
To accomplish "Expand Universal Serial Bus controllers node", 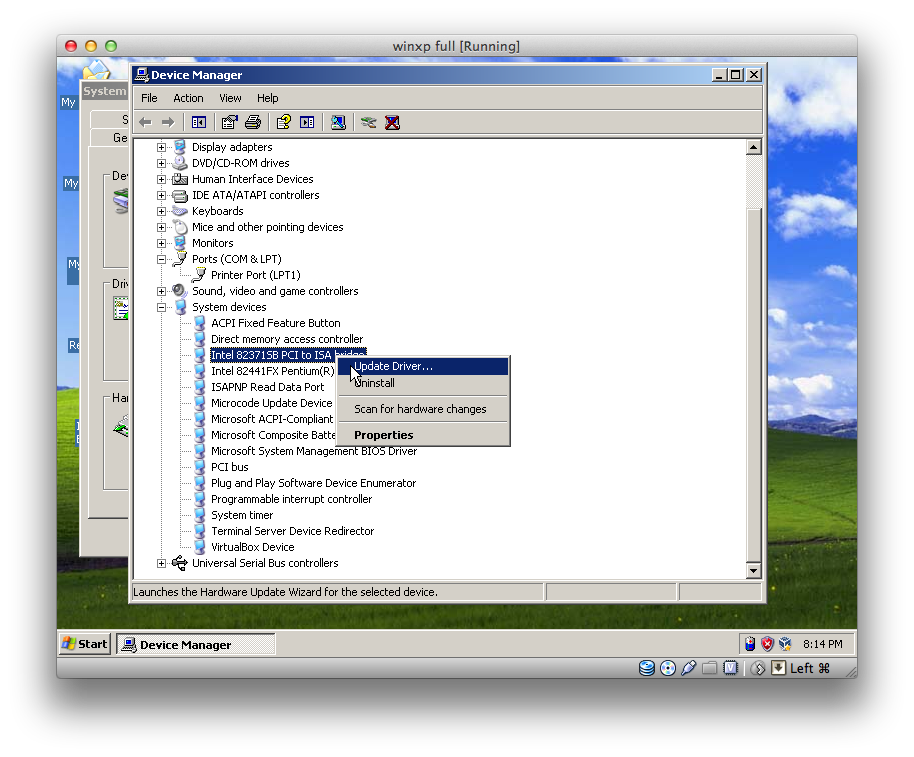I will click(x=161, y=564).
